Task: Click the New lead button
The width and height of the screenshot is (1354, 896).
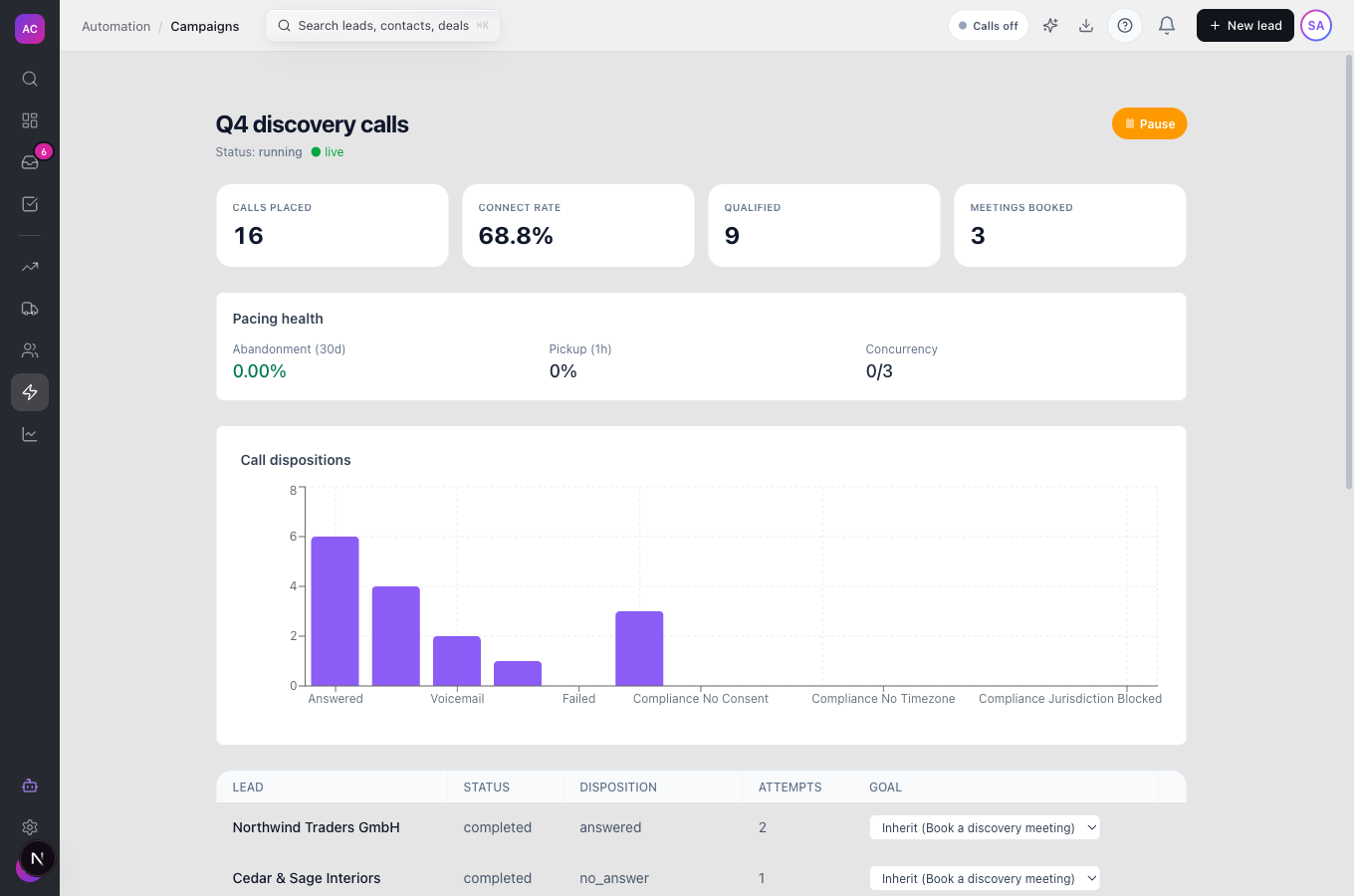Action: tap(1245, 26)
